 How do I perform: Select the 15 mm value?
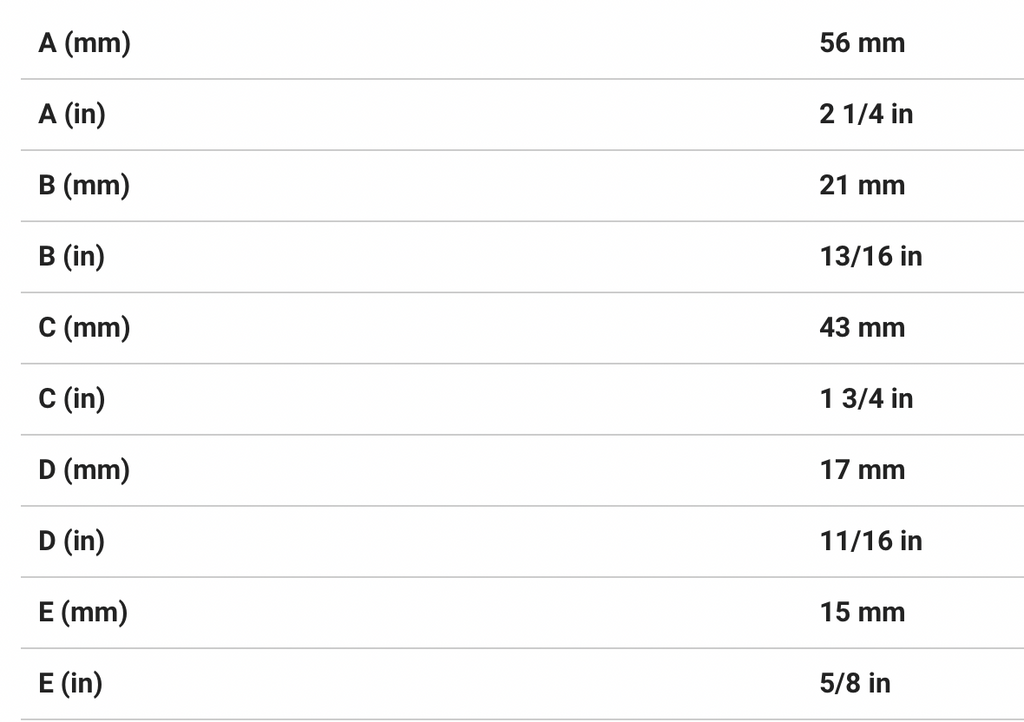click(x=861, y=612)
